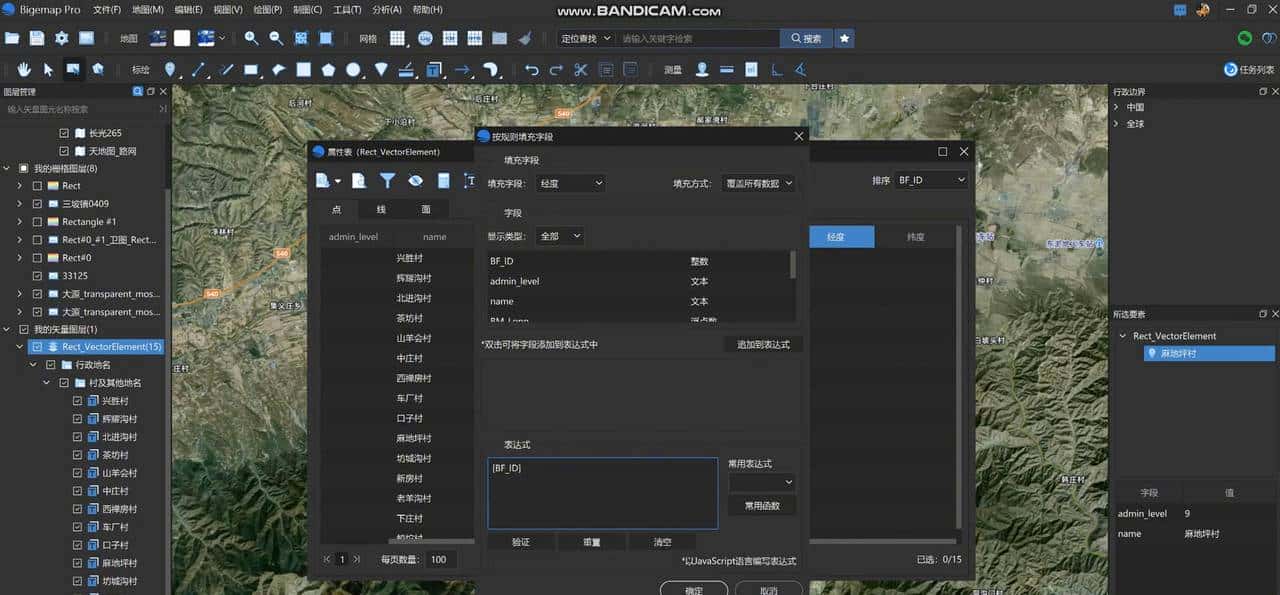This screenshot has height=595, width=1280.
Task: Click the 清空 button to clear the expression
Action: tap(660, 541)
